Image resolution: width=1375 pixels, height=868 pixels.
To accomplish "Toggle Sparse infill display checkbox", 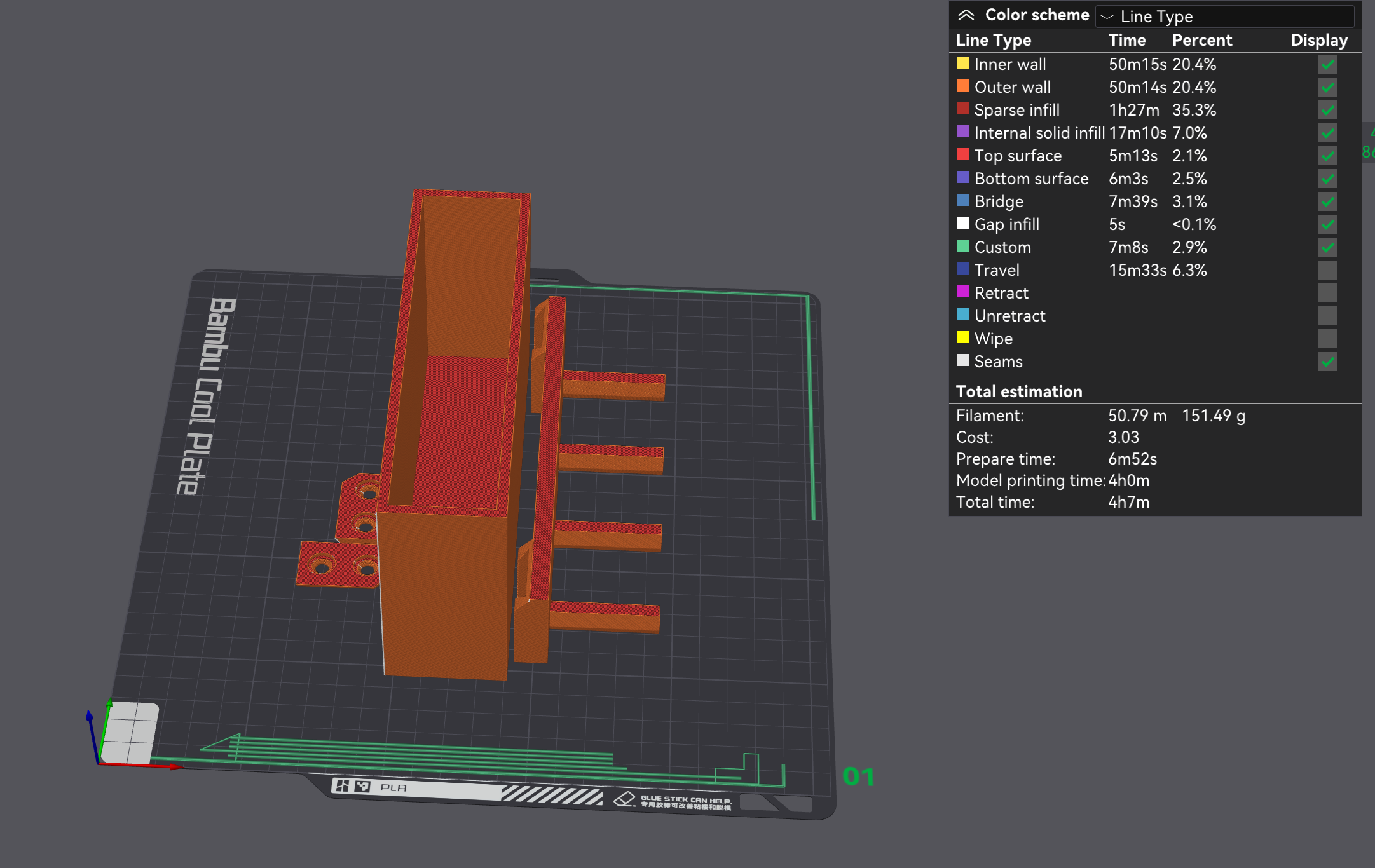I will pyautogui.click(x=1327, y=110).
